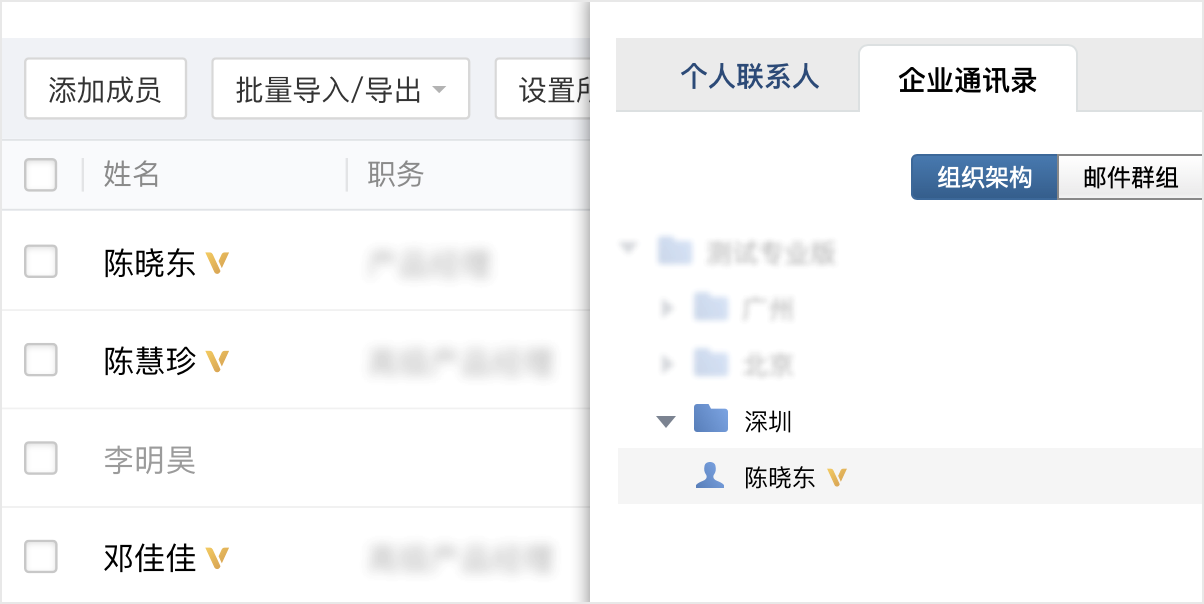Click the 广州 folder icon

(x=710, y=308)
